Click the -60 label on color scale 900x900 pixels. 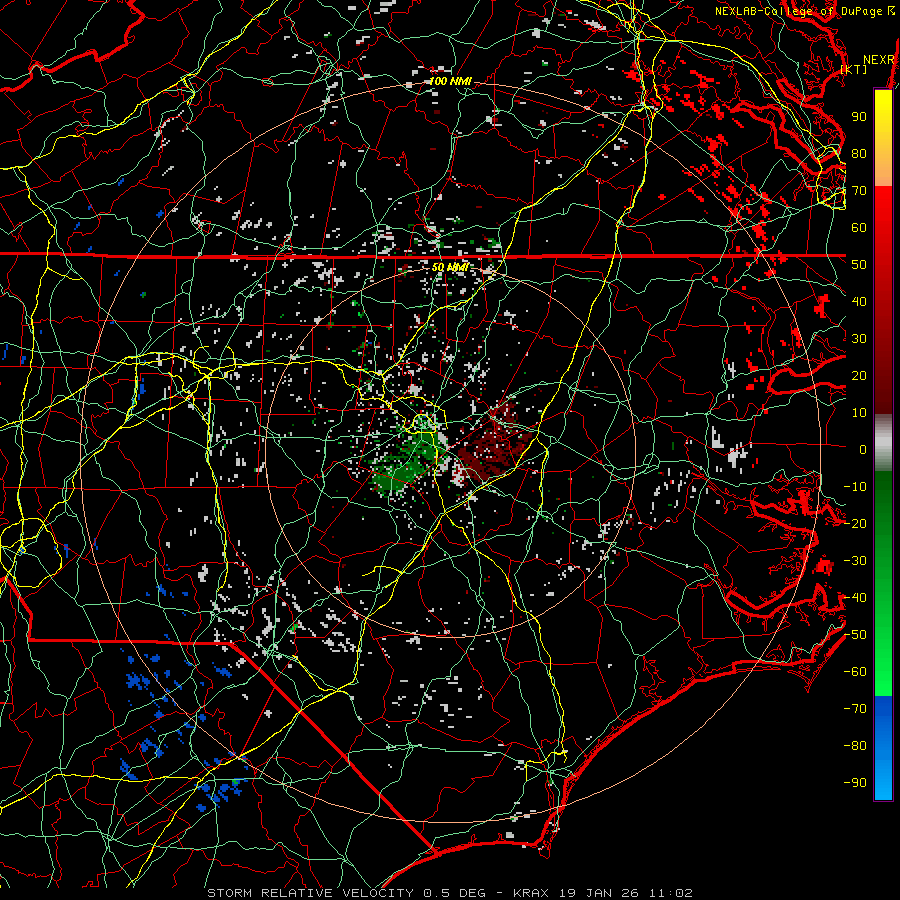click(855, 672)
